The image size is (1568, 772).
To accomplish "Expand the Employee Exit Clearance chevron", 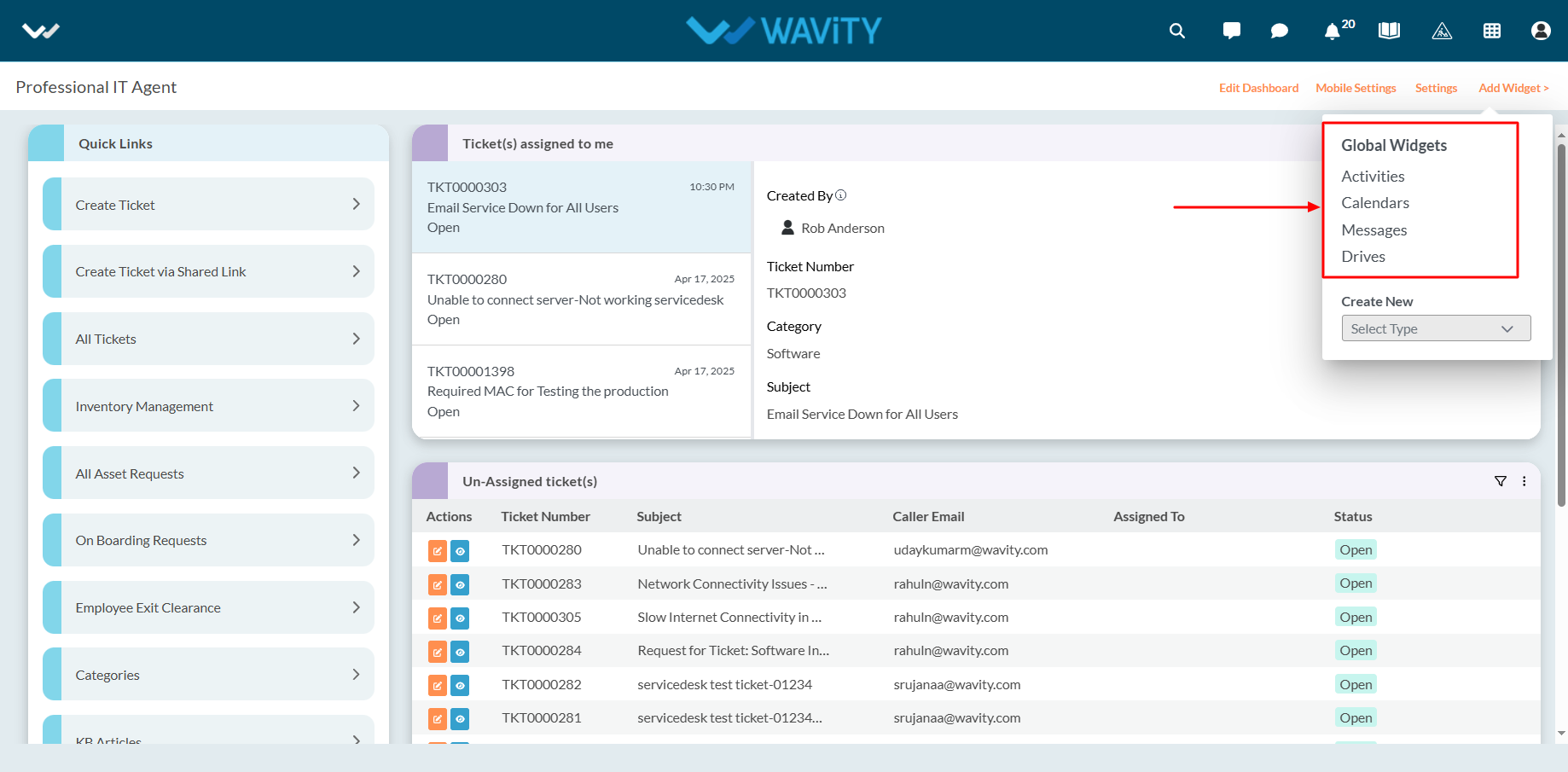I will [x=356, y=607].
